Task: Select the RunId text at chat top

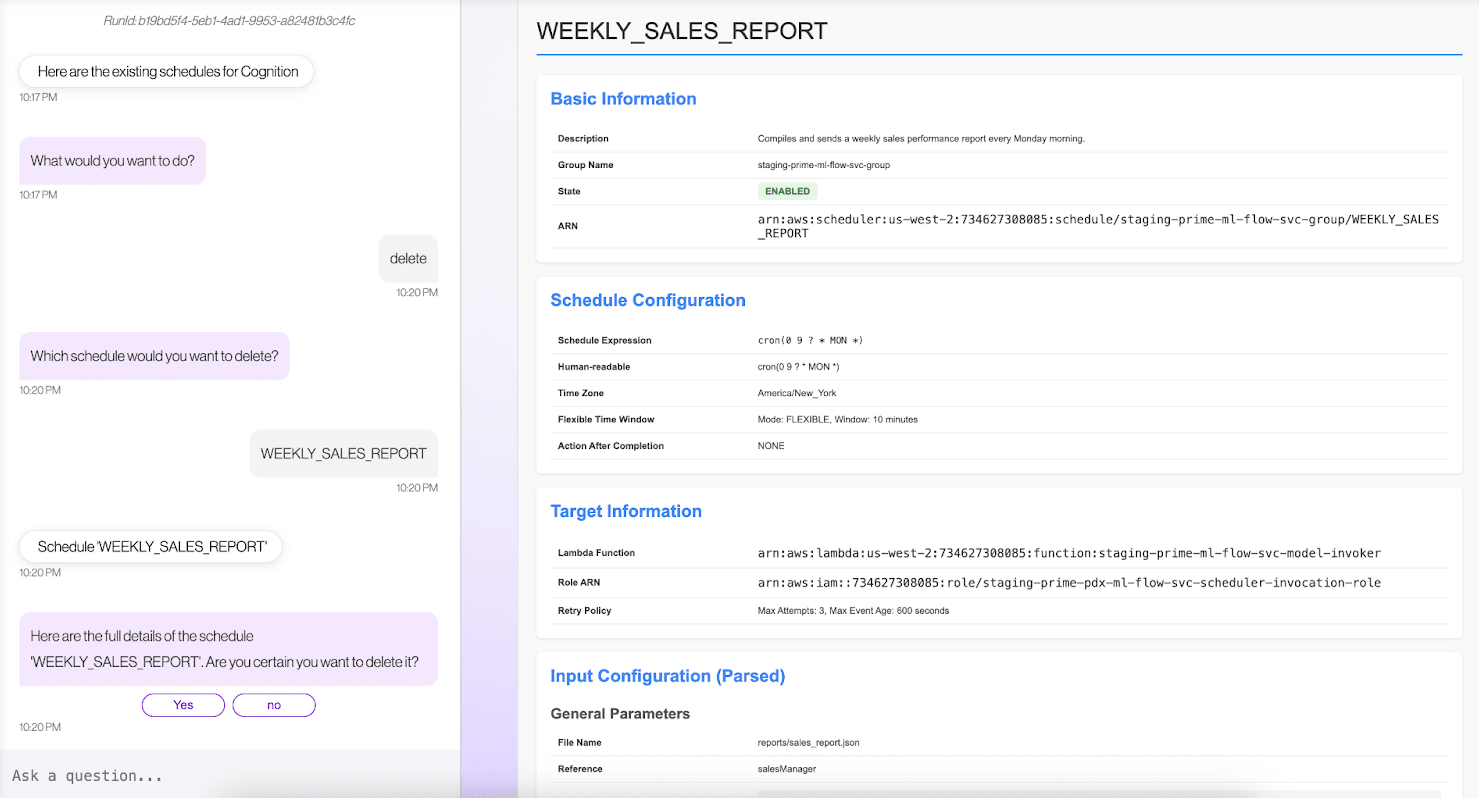Action: (x=230, y=20)
